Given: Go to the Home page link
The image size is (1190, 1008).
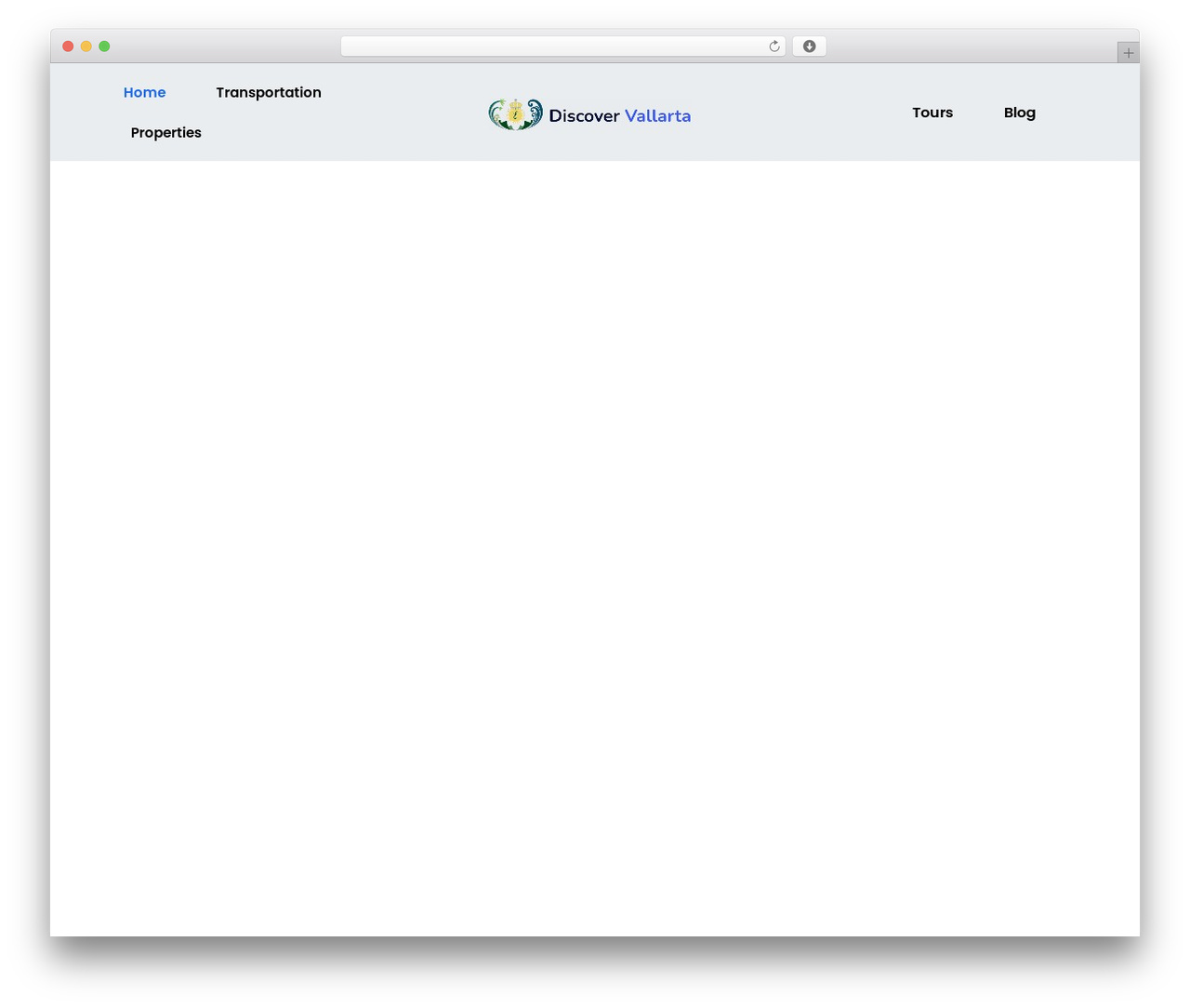Looking at the screenshot, I should [144, 92].
